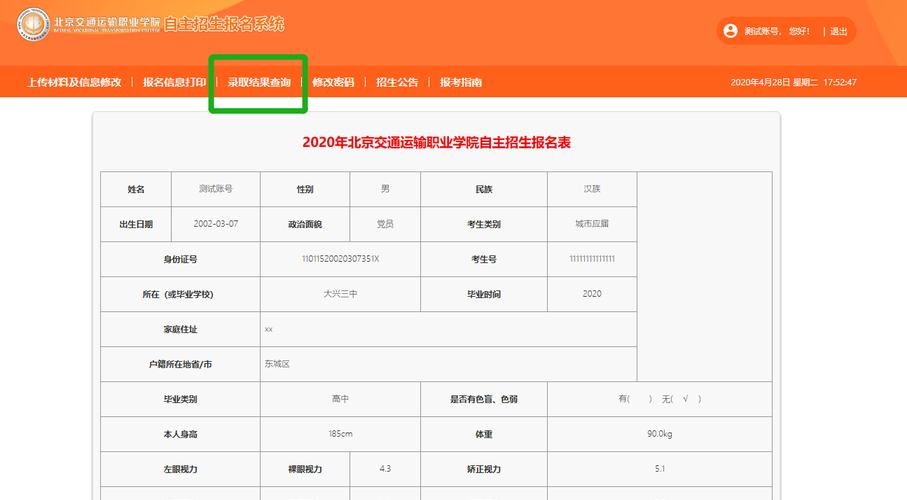This screenshot has width=907, height=500.
Task: Click the 毕业时间 label cell
Action: pos(484,294)
